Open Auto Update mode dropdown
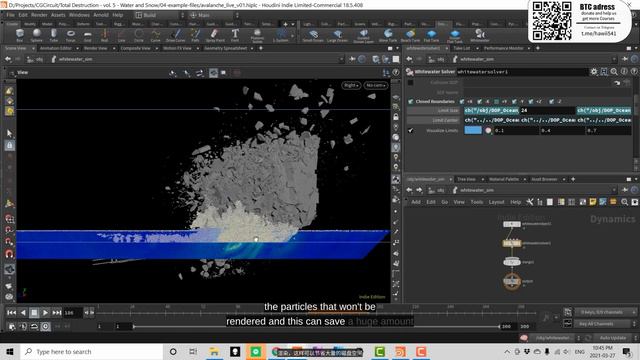Viewport: 640px width, 360px height. (x=616, y=338)
